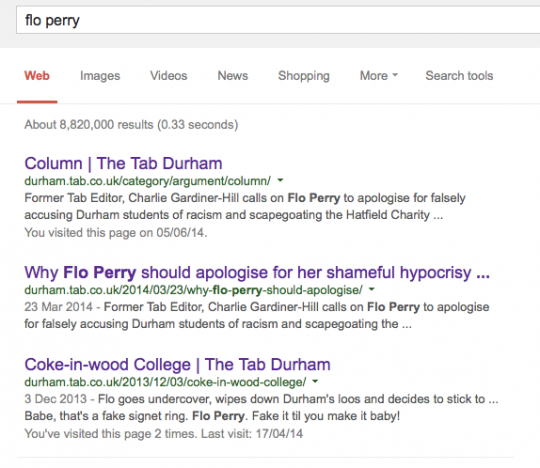
Task: Open the News results tab
Action: coord(232,76)
